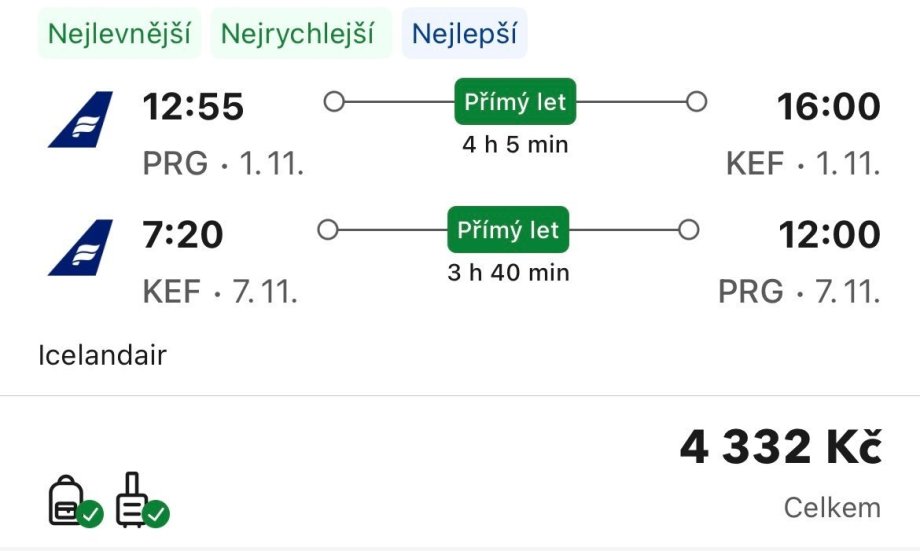The height and width of the screenshot is (551, 920).
Task: Click the departure circle on the return route line
Action: (327, 230)
